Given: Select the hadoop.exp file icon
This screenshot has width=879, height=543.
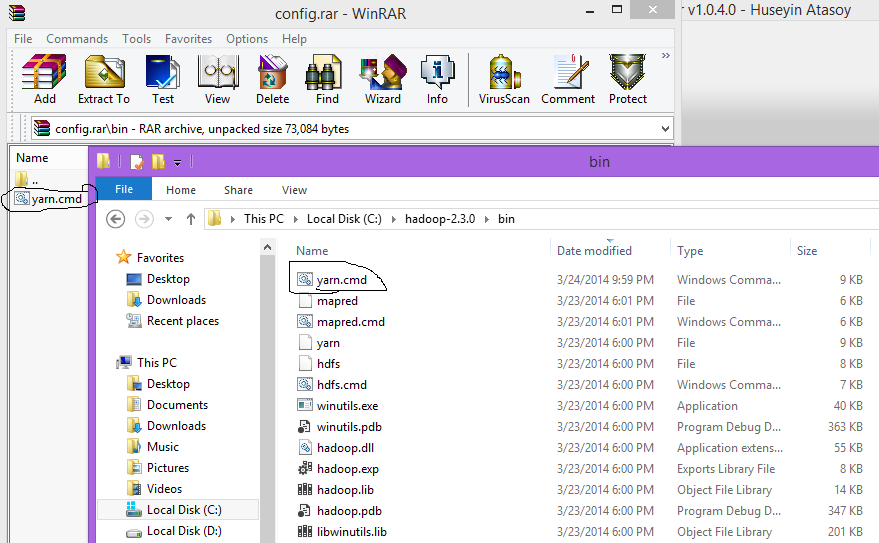Looking at the screenshot, I should point(304,468).
